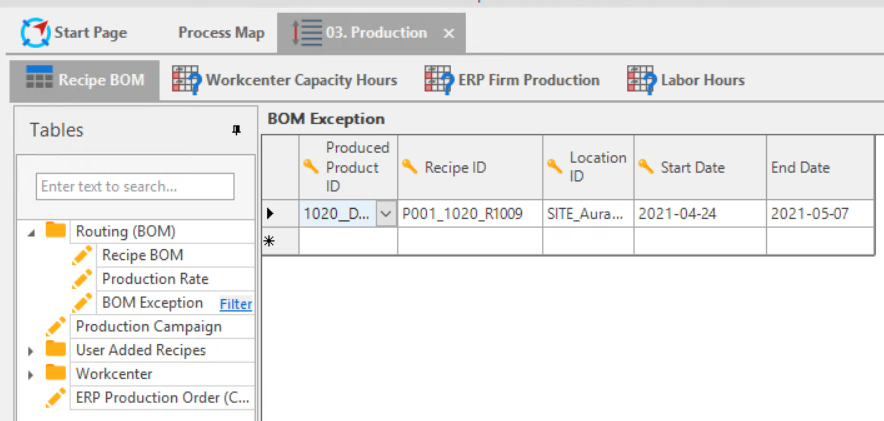Pin the Tables panel
The width and height of the screenshot is (884, 421).
[237, 131]
